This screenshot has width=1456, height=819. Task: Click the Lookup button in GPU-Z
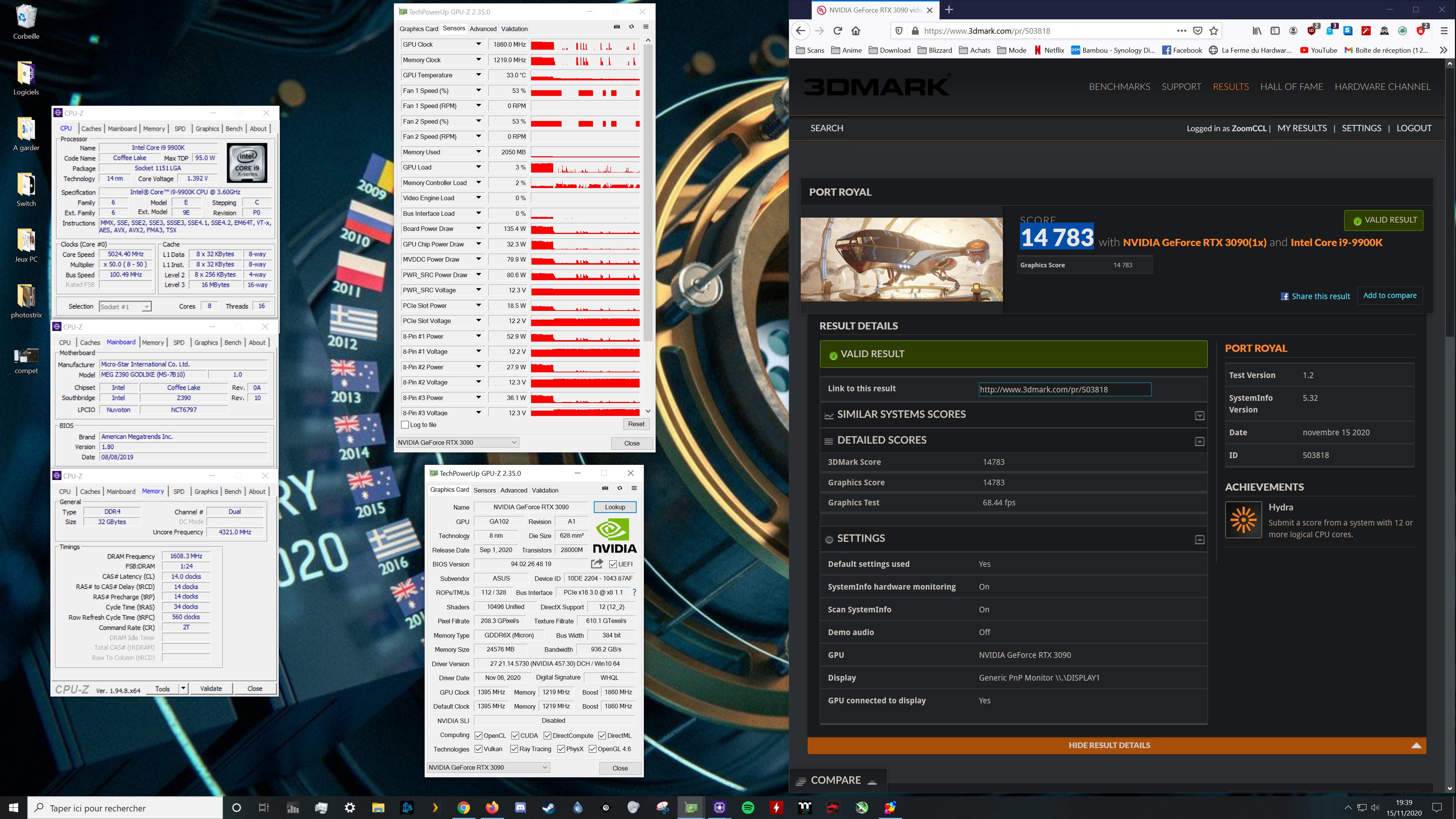pos(615,507)
